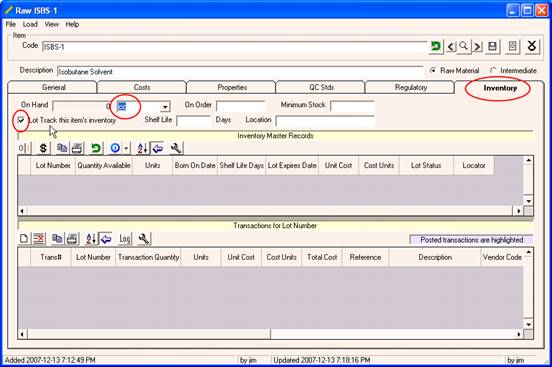Switch to the QC Stds tab
Viewport: 552px width, 367px height.
point(321,87)
